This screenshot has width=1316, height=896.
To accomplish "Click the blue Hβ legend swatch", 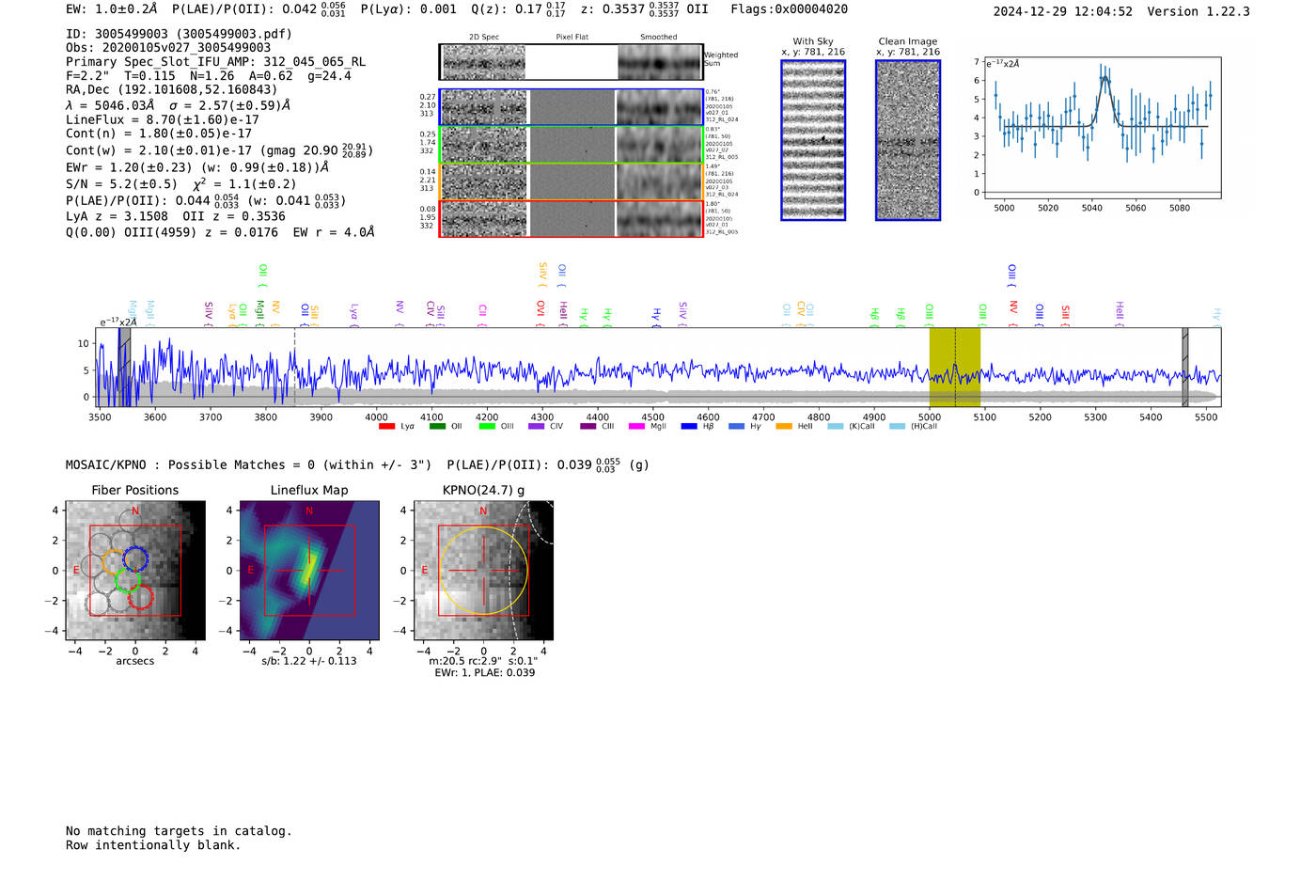I will click(689, 427).
